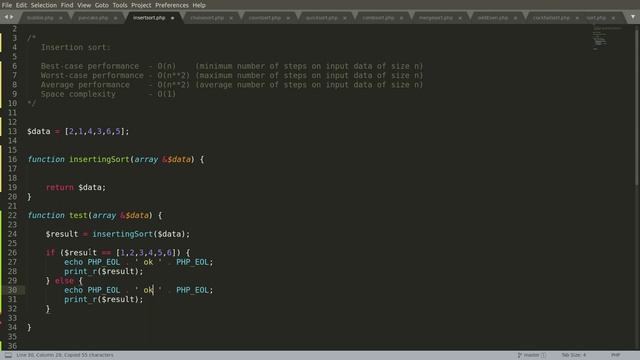
Task: Switch to the mergesort.php tab
Action: pyautogui.click(x=436, y=18)
